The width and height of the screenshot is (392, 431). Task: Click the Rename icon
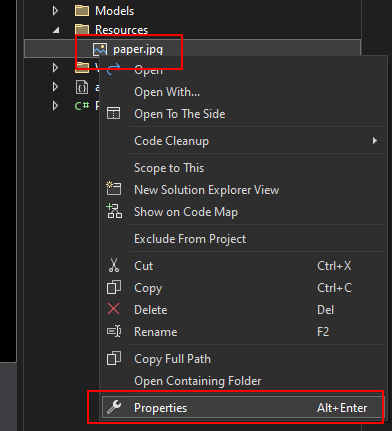114,331
